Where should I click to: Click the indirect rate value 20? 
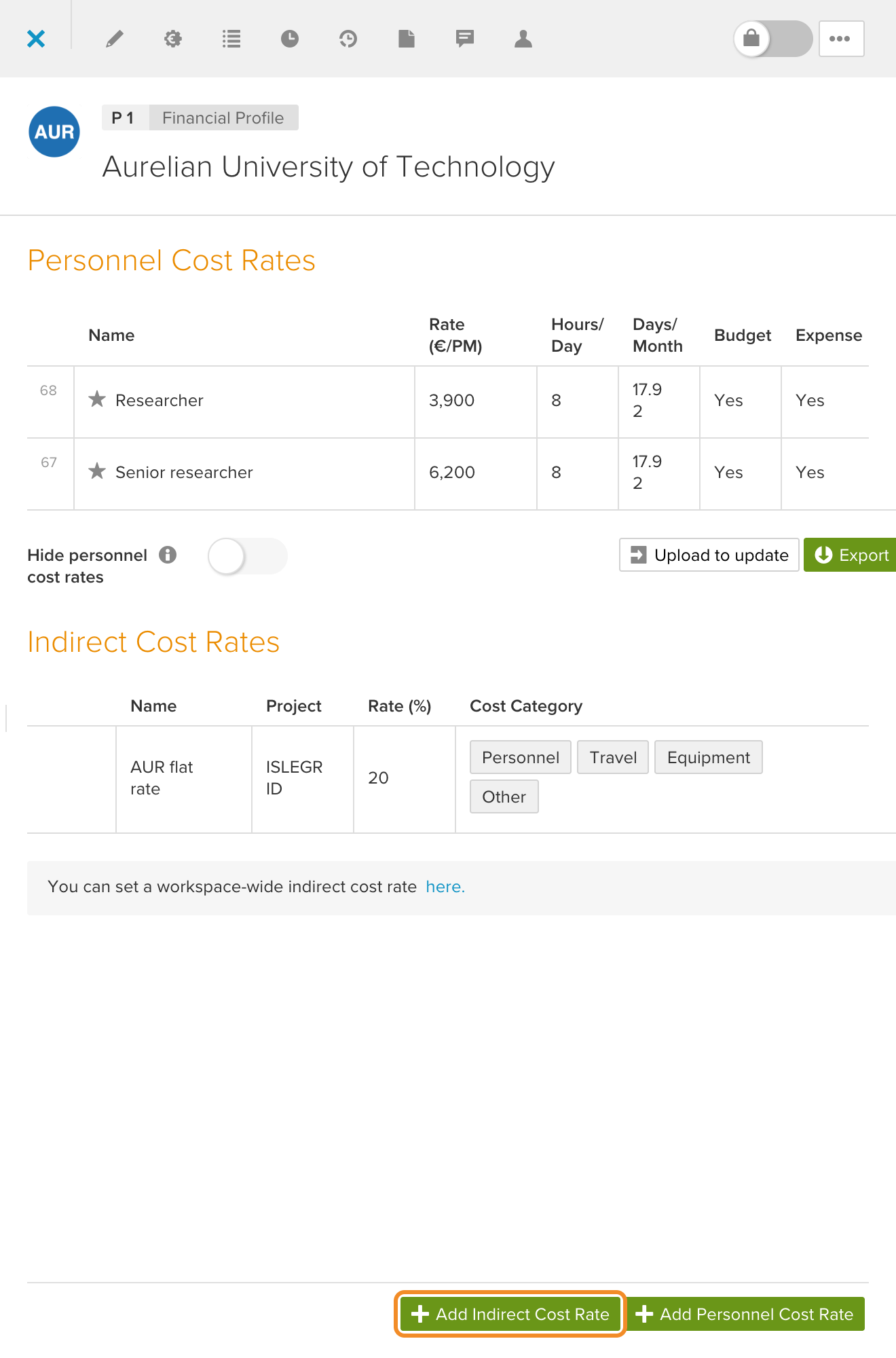pos(378,778)
